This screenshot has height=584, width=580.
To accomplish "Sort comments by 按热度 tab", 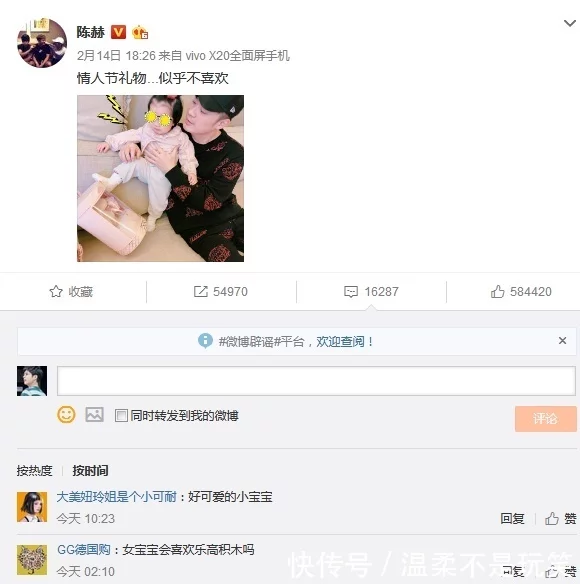I will (x=34, y=471).
